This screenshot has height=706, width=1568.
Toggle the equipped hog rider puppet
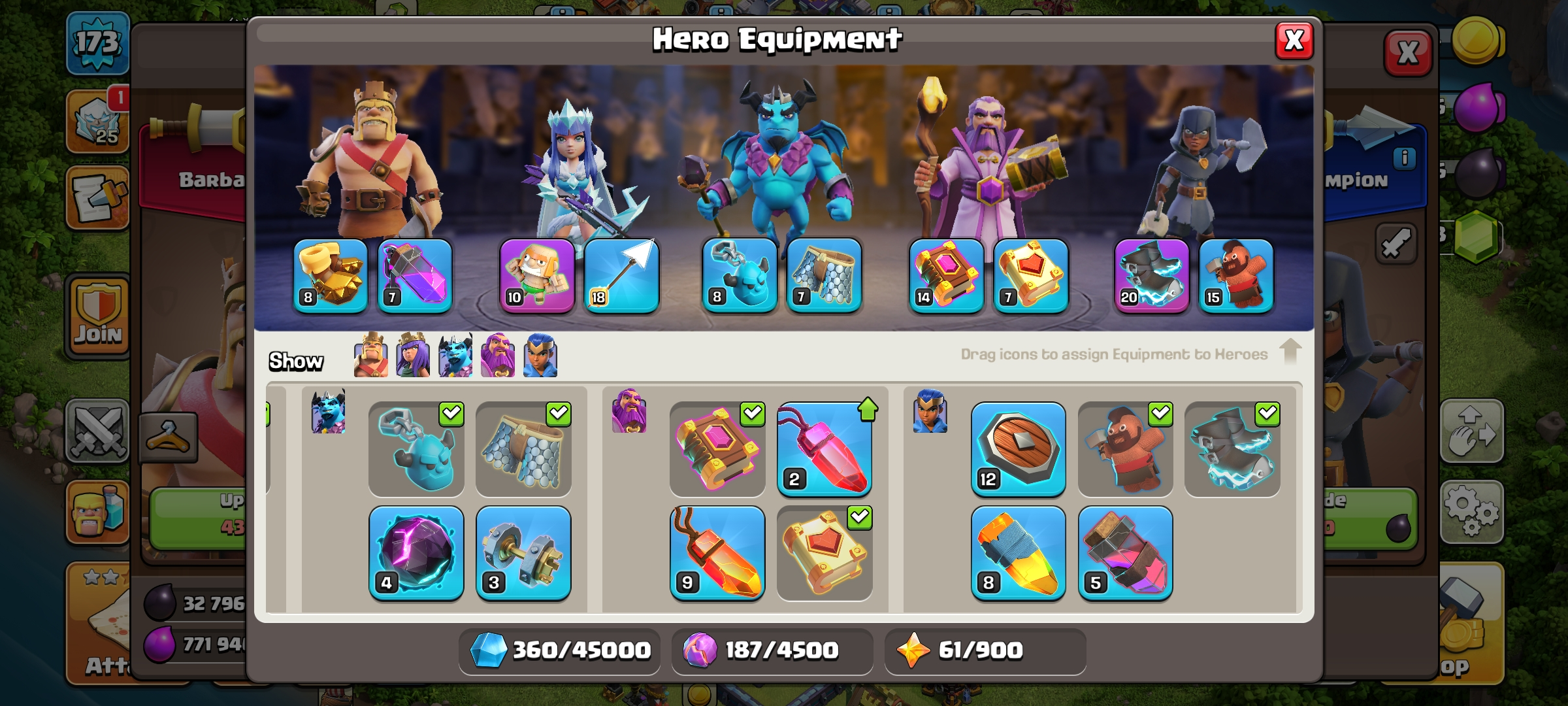(1125, 449)
